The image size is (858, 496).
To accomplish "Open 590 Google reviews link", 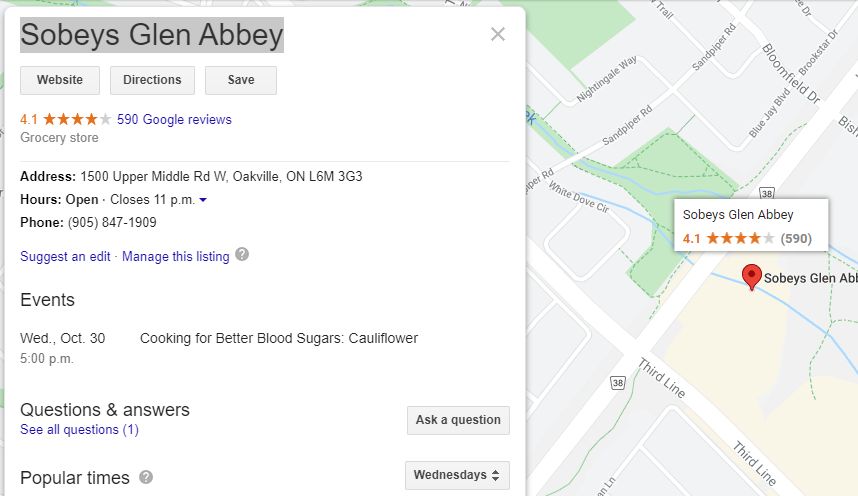I will coord(174,119).
